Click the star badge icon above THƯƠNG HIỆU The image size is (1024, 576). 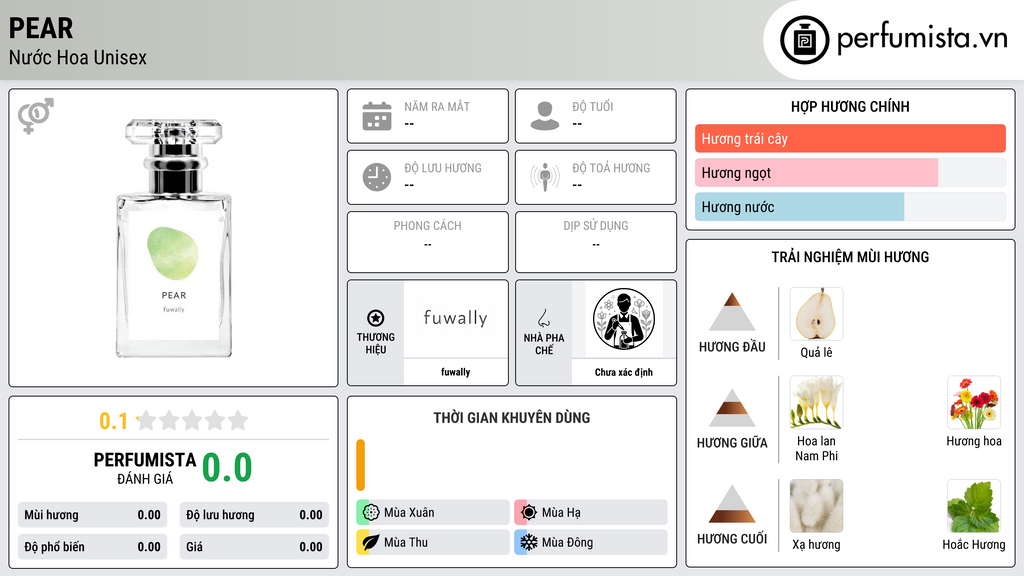(376, 318)
